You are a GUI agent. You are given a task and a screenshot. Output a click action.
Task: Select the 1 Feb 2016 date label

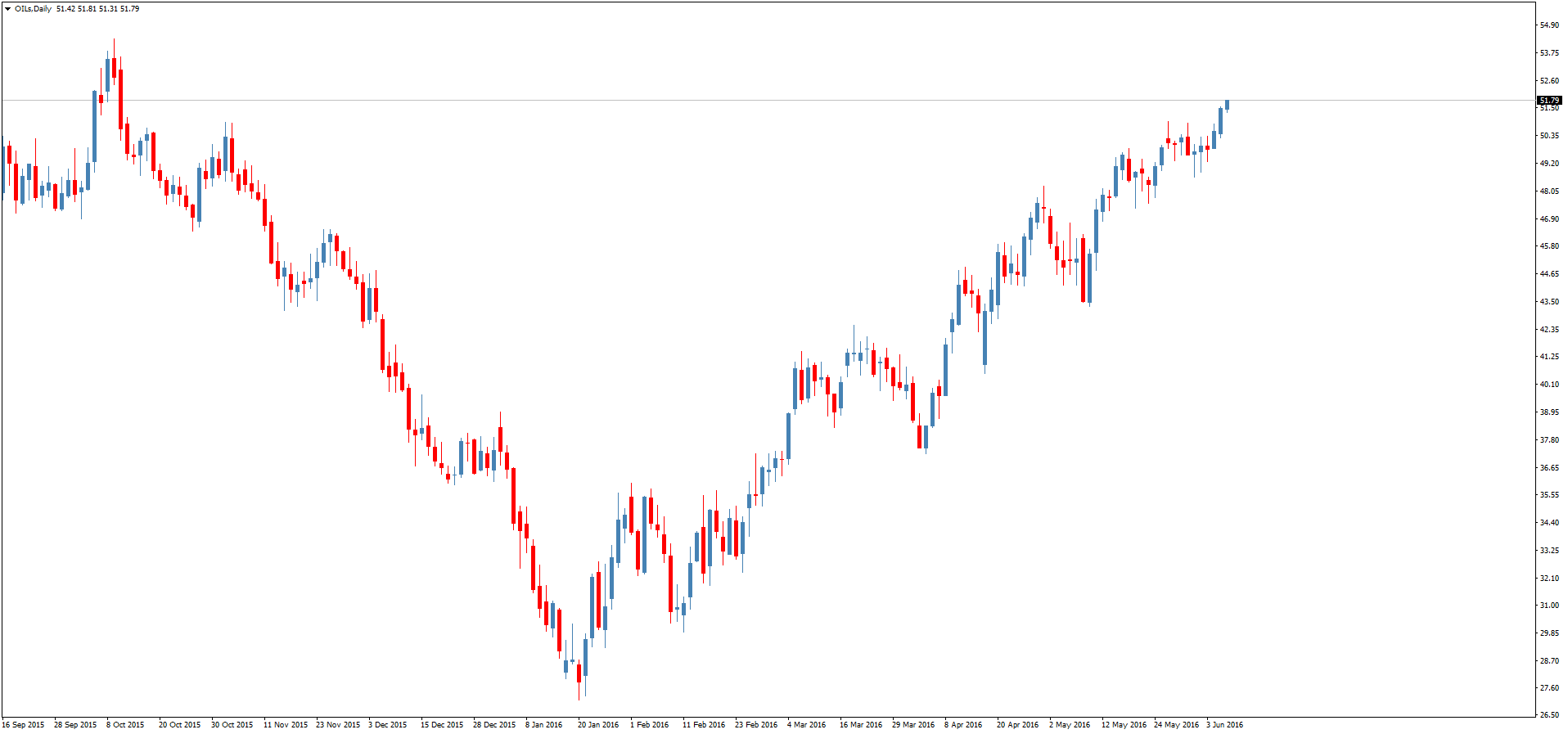coord(649,725)
